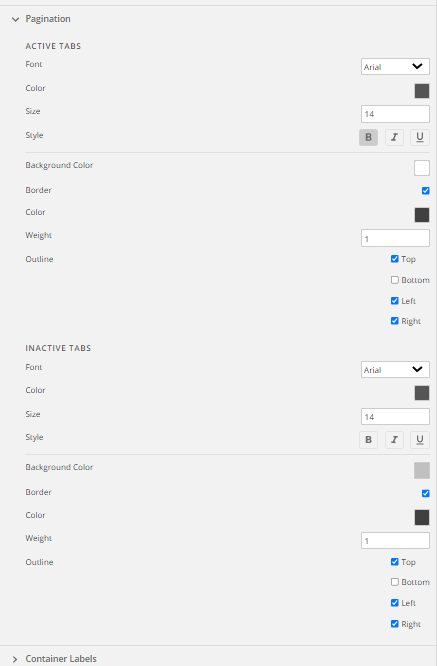The height and width of the screenshot is (666, 437).
Task: Toggle Italic style for Active Tabs
Action: pyautogui.click(x=394, y=137)
